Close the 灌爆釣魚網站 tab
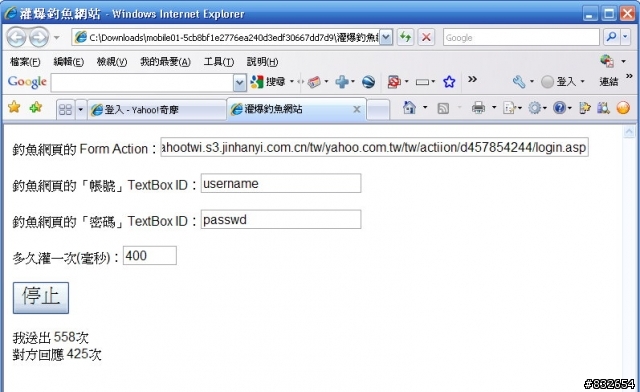The image size is (640, 392). (357, 109)
